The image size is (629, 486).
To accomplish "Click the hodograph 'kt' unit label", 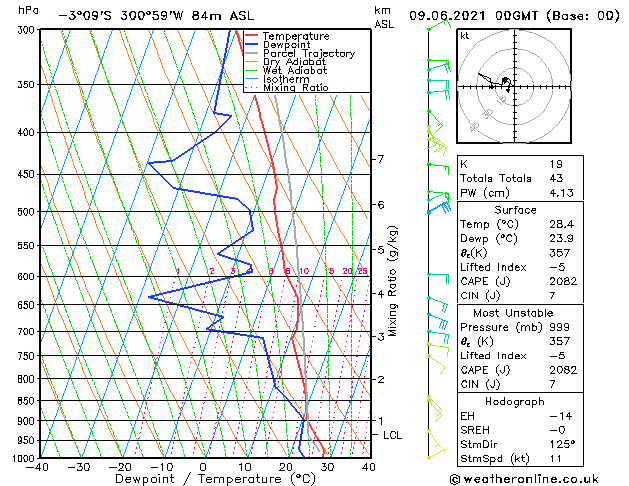I will click(x=465, y=36).
